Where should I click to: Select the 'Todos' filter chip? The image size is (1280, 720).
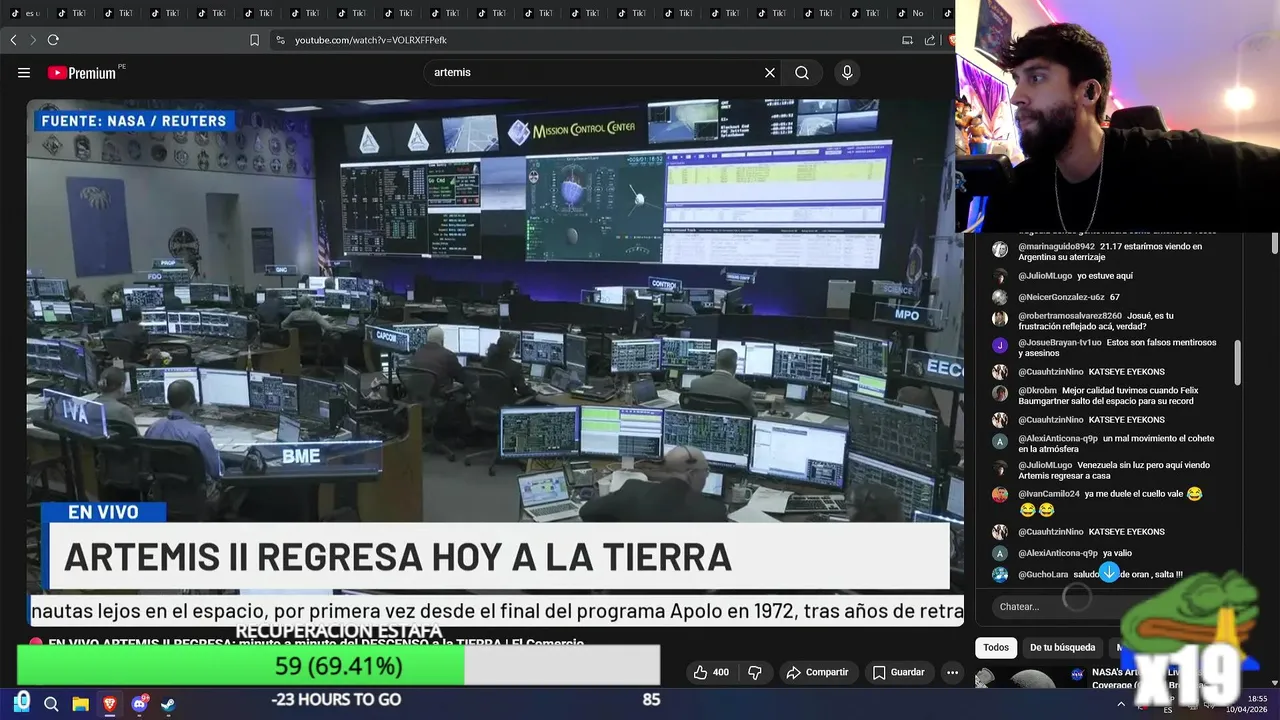tap(996, 647)
